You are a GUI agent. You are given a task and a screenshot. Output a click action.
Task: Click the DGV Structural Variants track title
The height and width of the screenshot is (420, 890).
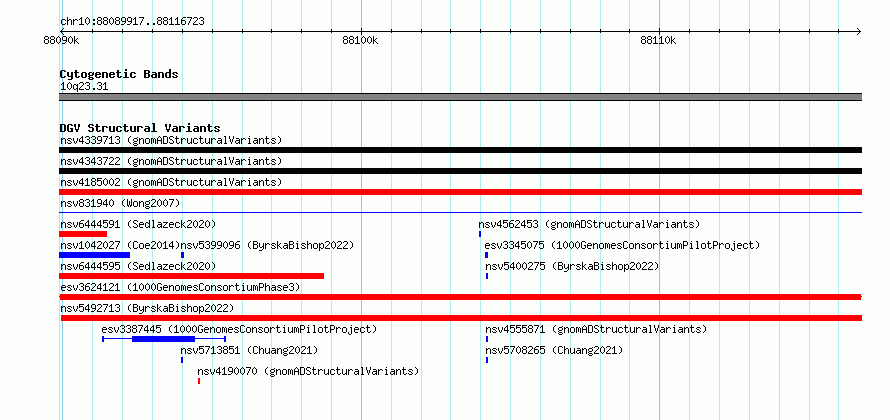point(140,128)
